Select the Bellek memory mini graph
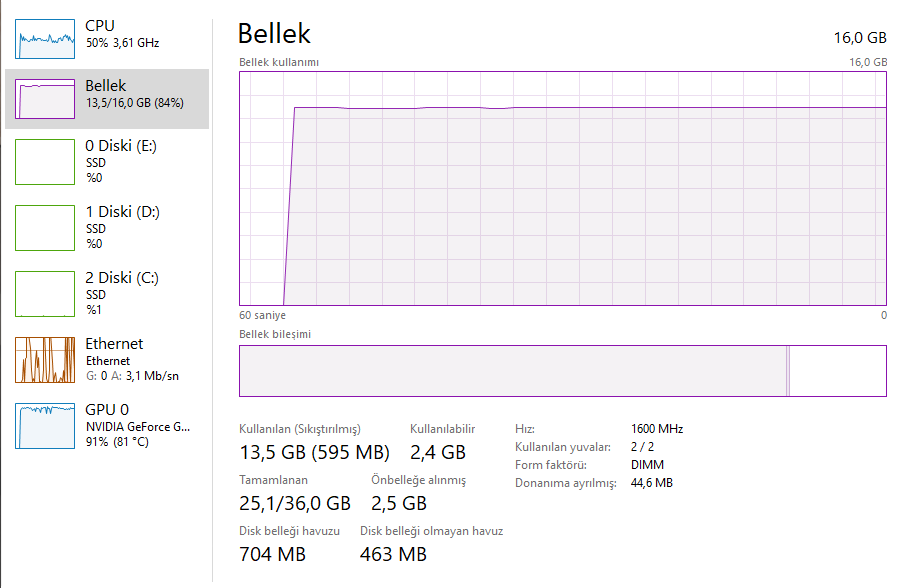911x588 pixels. click(45, 99)
